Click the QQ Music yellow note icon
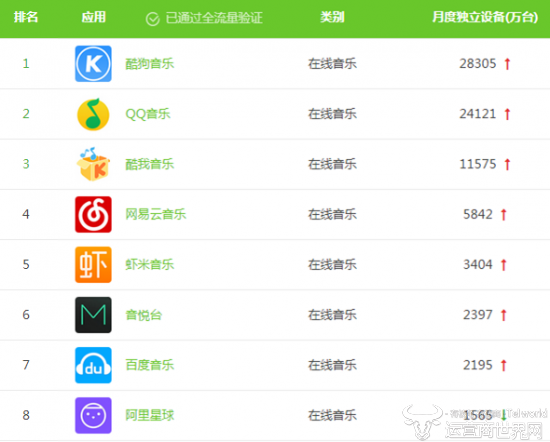The image size is (550, 442). [x=93, y=114]
